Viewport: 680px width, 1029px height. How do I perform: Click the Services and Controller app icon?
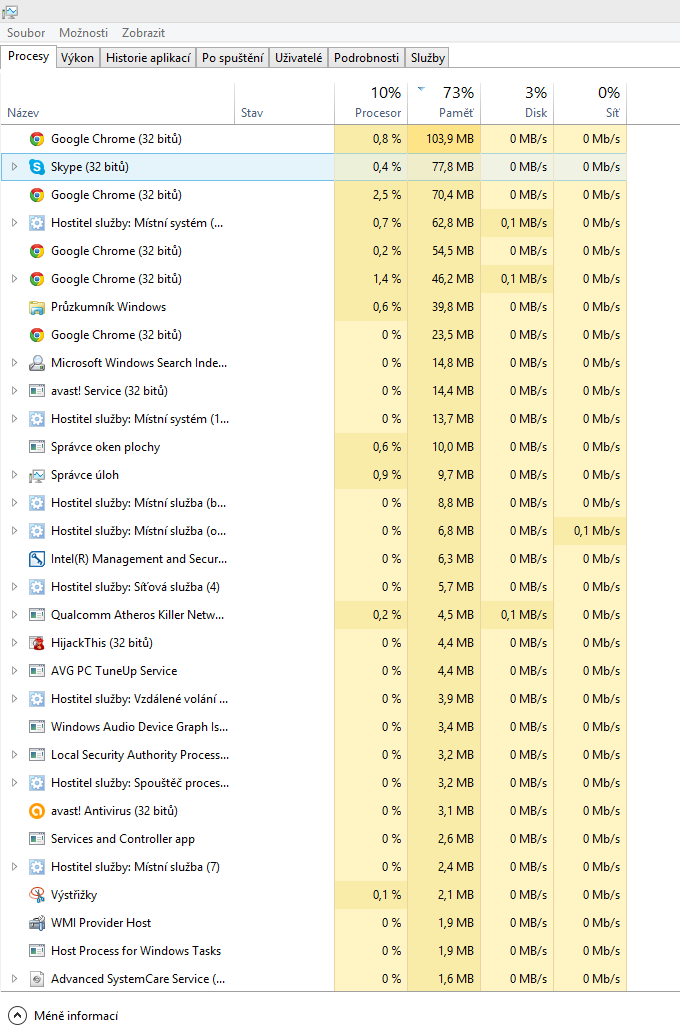tap(37, 839)
